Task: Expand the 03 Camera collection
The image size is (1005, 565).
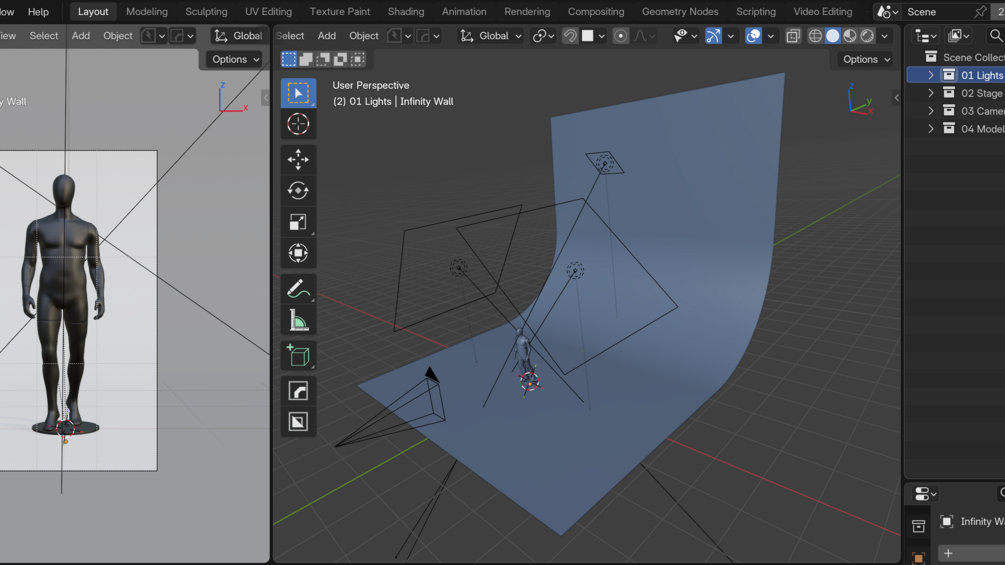Action: pyautogui.click(x=931, y=111)
